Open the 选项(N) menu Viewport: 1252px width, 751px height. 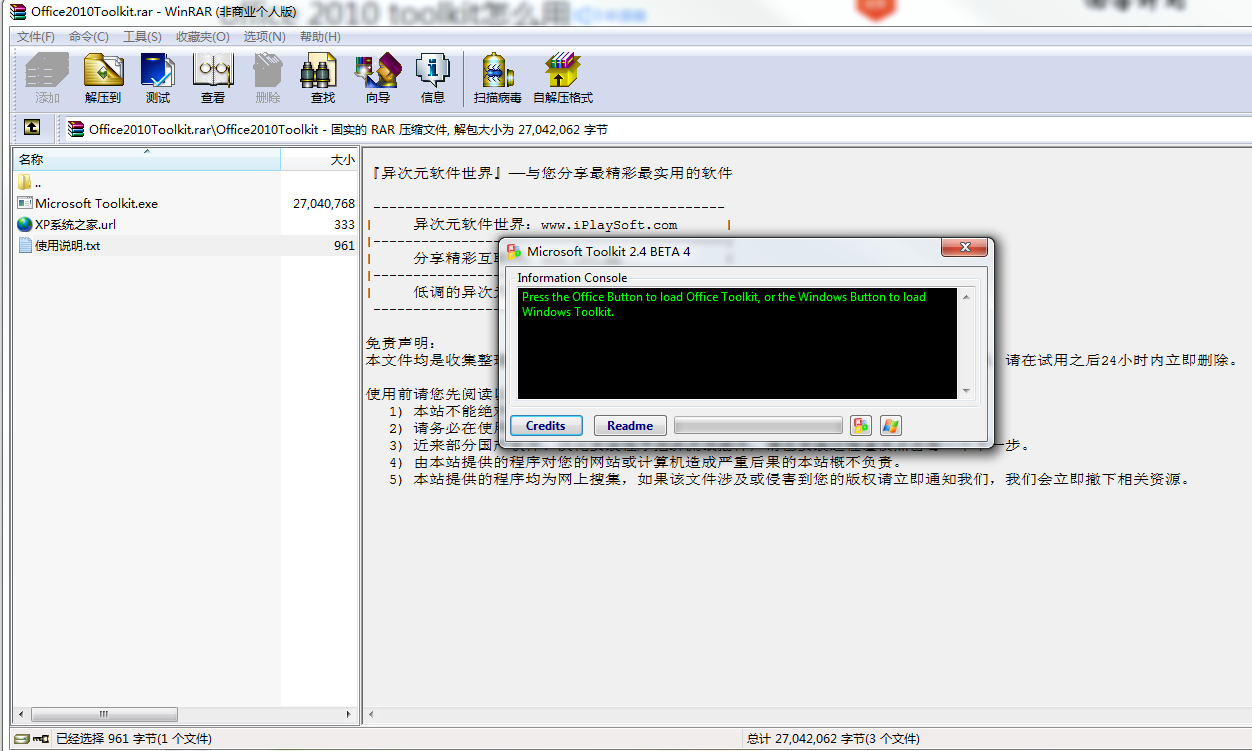tap(264, 37)
